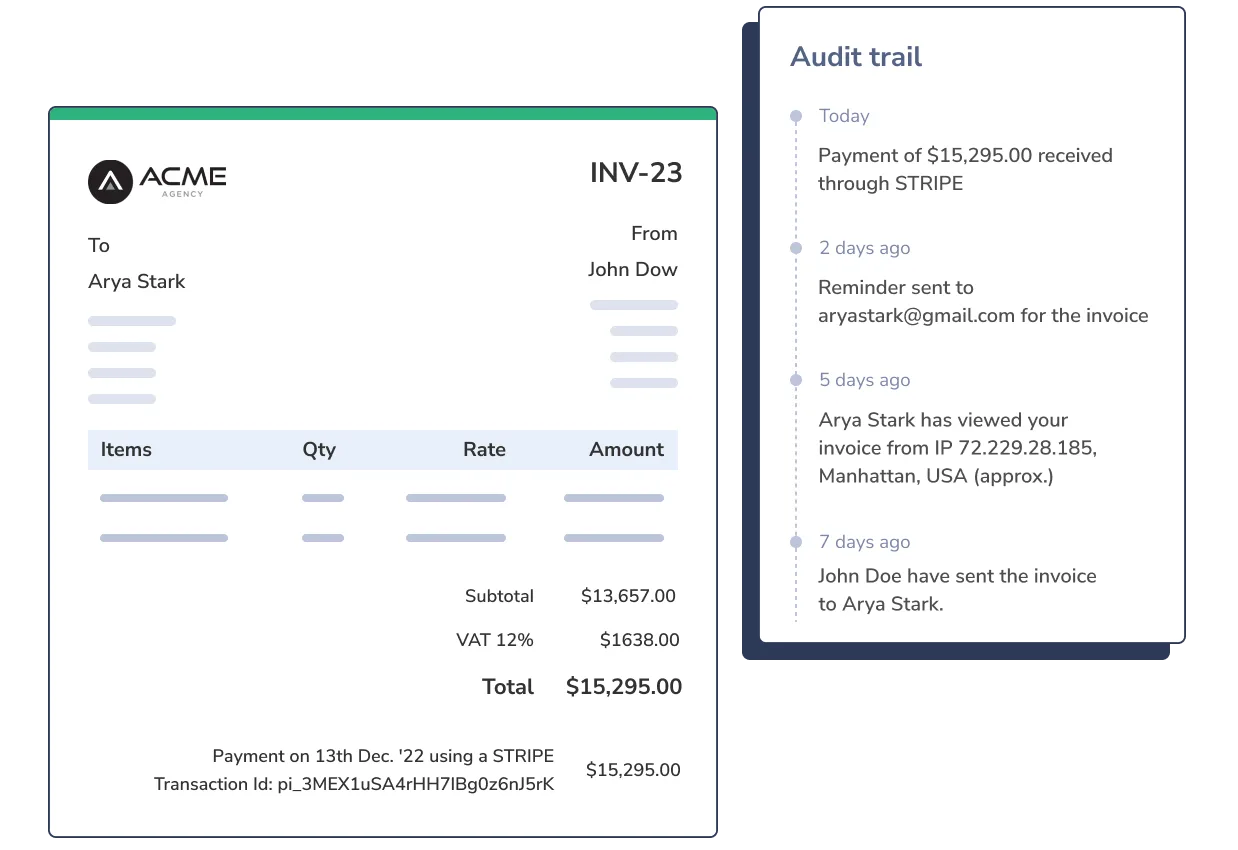Click the 2 days ago timeline dot
Image resolution: width=1238 pixels, height=850 pixels.
coord(796,248)
